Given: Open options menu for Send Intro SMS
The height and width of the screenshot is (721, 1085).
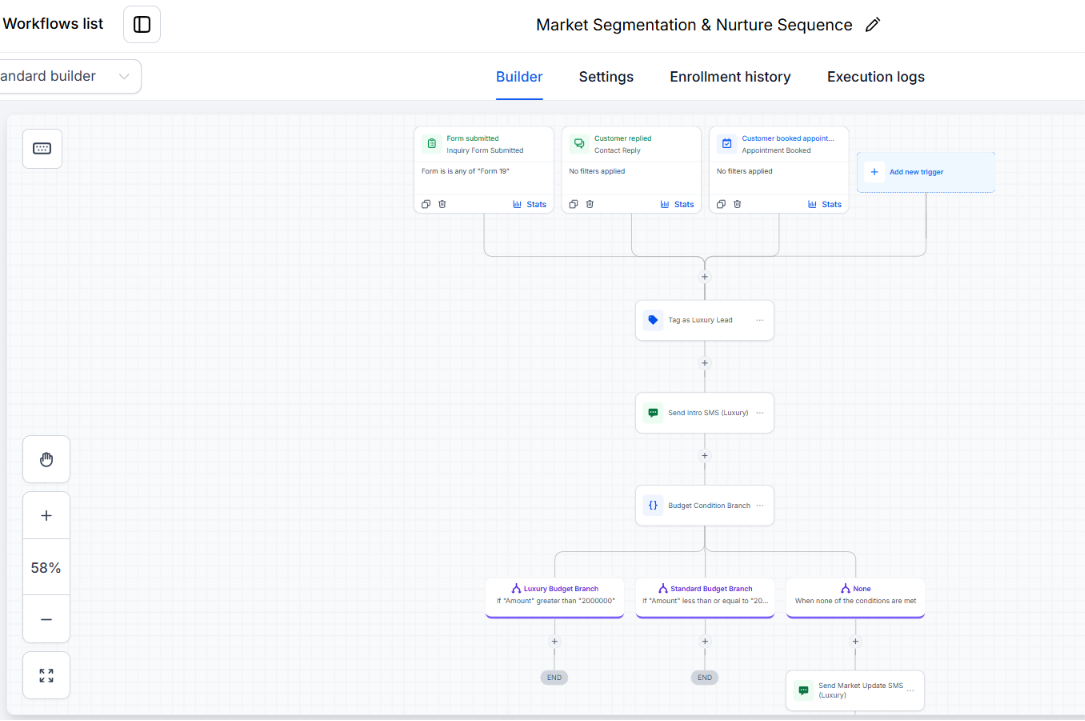Looking at the screenshot, I should 760,412.
